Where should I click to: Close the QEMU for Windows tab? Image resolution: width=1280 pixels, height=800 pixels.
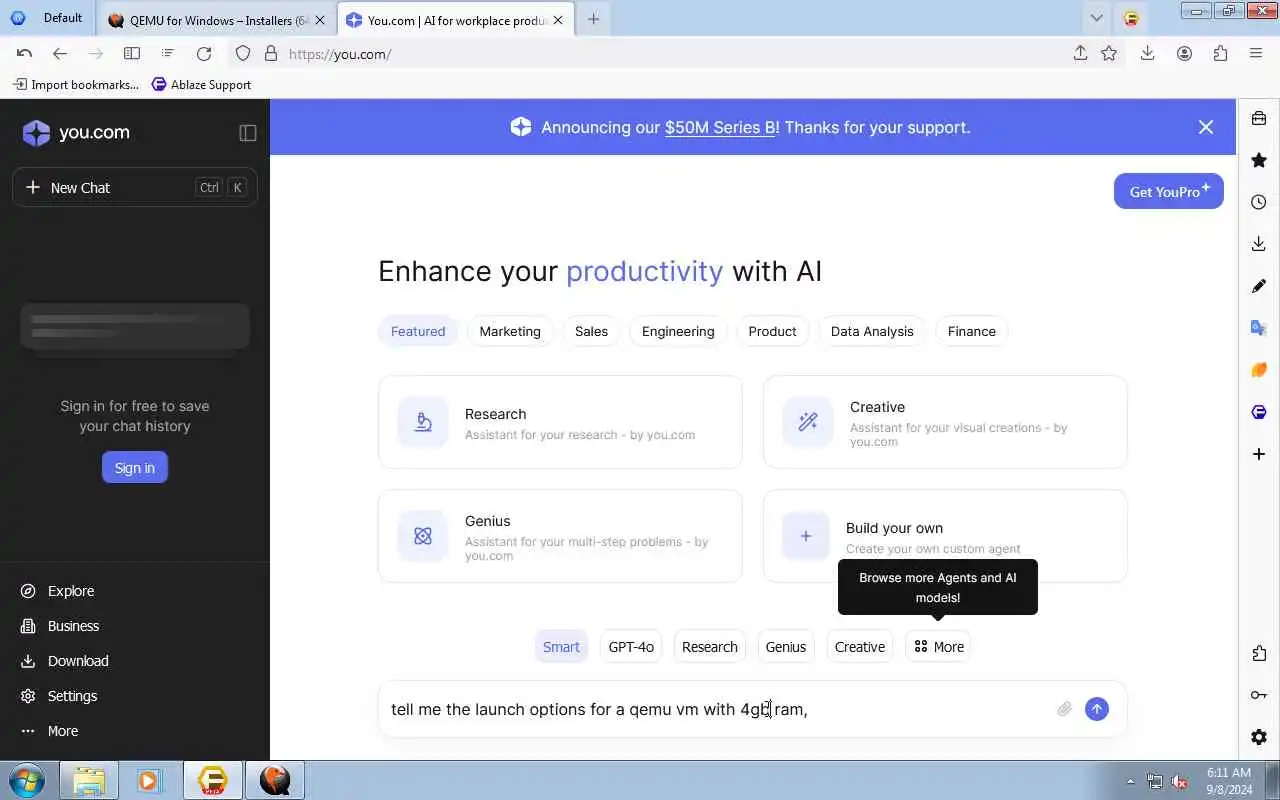coord(320,20)
